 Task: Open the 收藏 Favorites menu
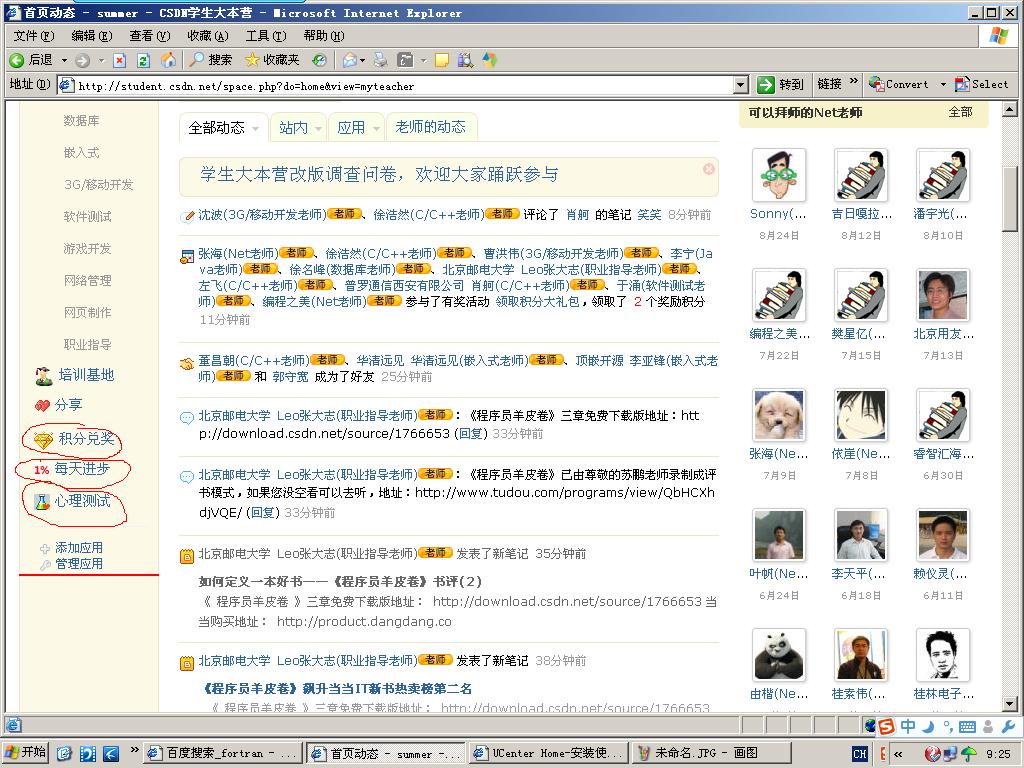point(208,36)
